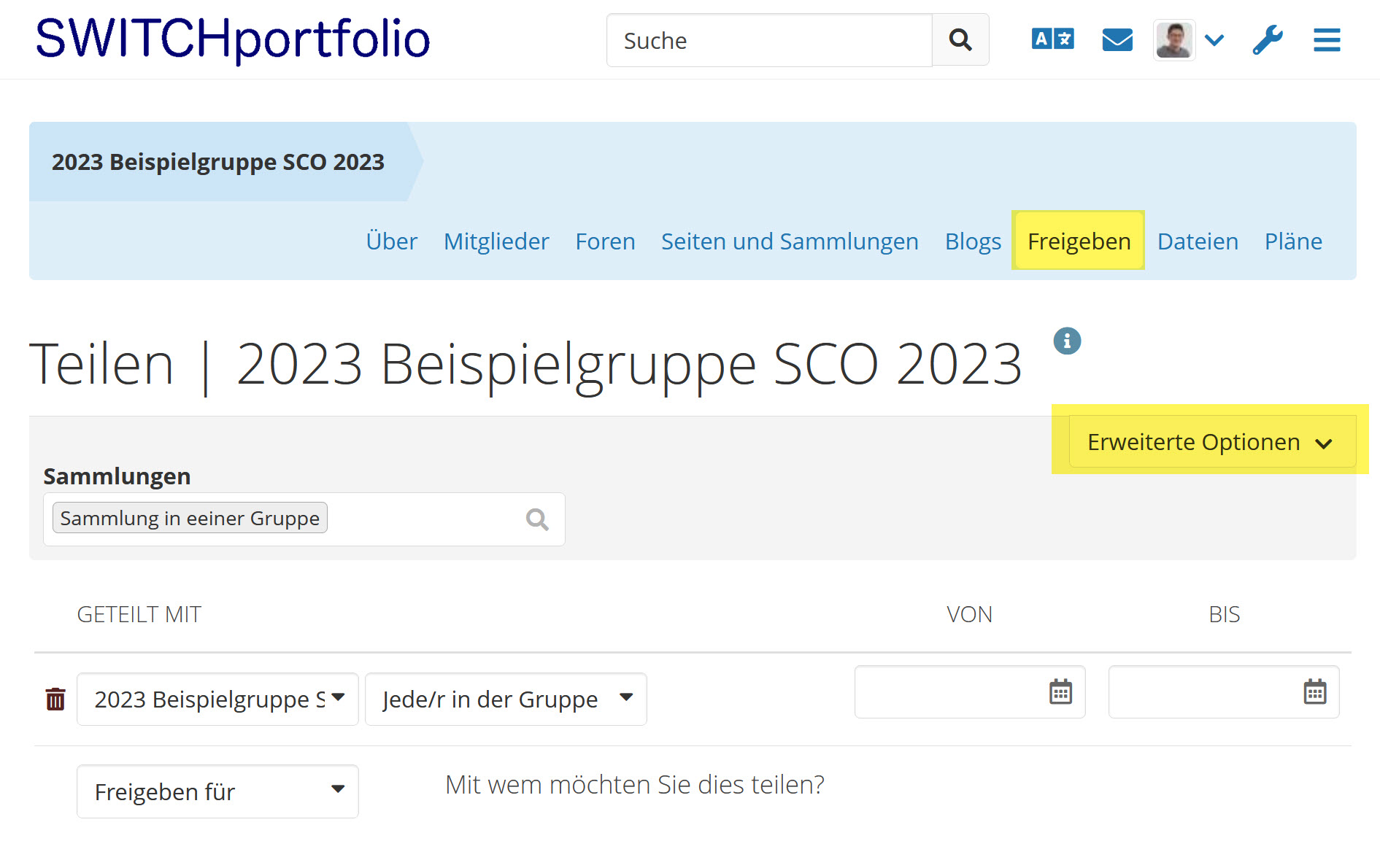The width and height of the screenshot is (1380, 868).
Task: Click the info help icon beside title
Action: point(1066,341)
